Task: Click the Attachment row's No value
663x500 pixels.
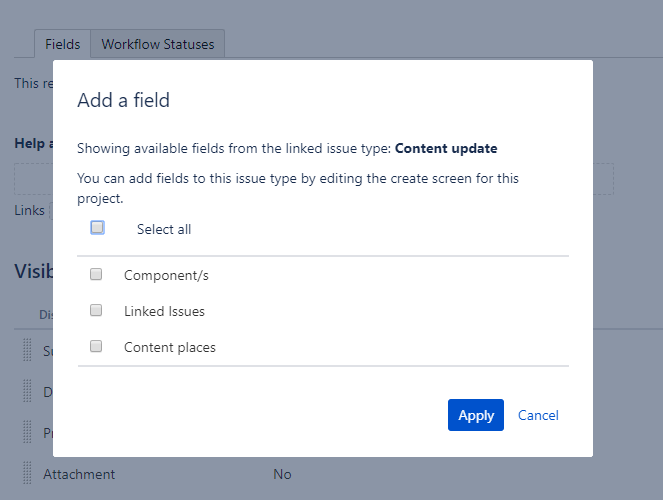Action: click(x=282, y=474)
